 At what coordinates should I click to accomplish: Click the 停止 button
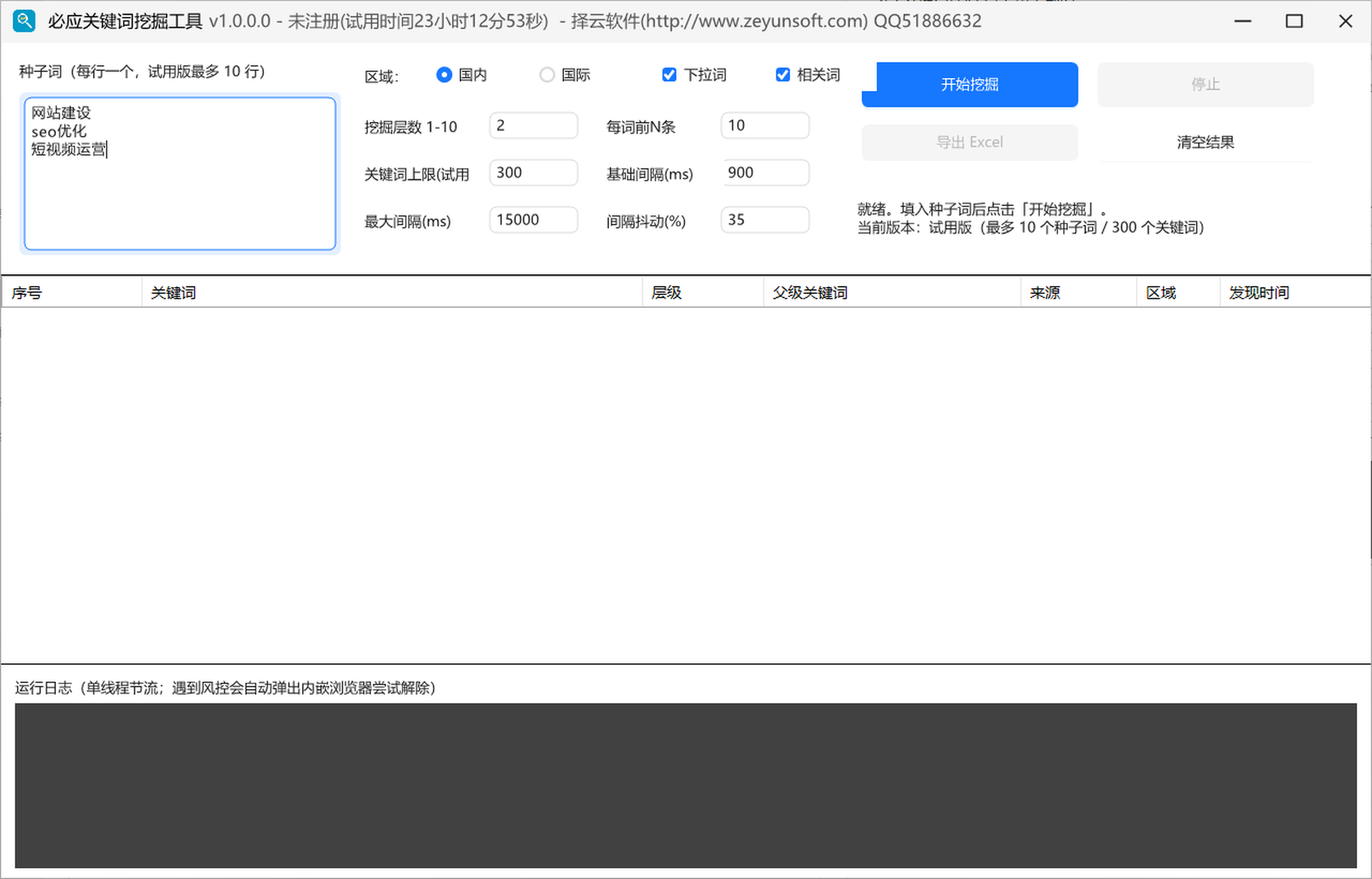[1205, 85]
